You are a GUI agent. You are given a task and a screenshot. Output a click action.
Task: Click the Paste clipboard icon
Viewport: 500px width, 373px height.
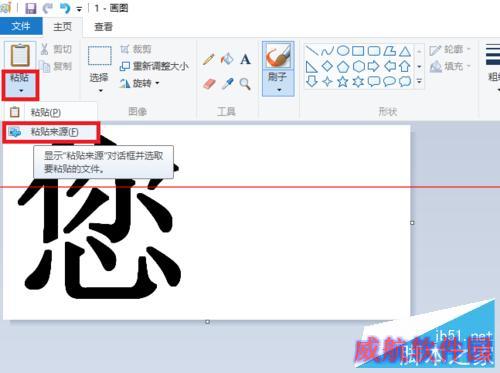point(20,55)
